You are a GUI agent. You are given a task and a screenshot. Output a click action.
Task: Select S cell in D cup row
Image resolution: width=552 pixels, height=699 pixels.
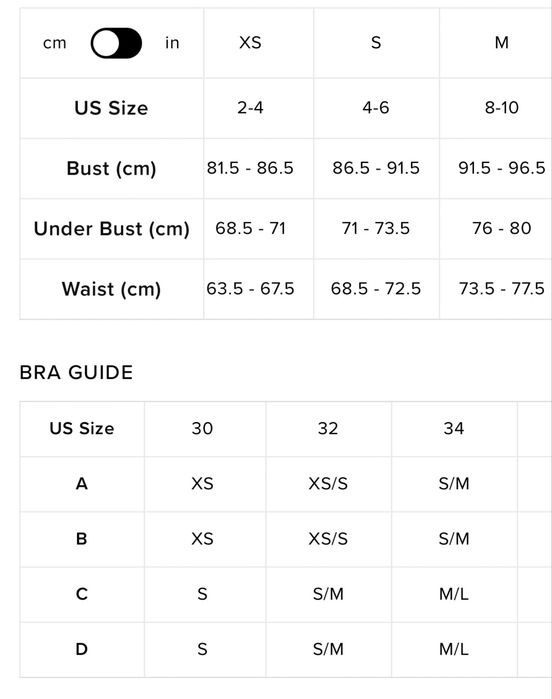202,650
